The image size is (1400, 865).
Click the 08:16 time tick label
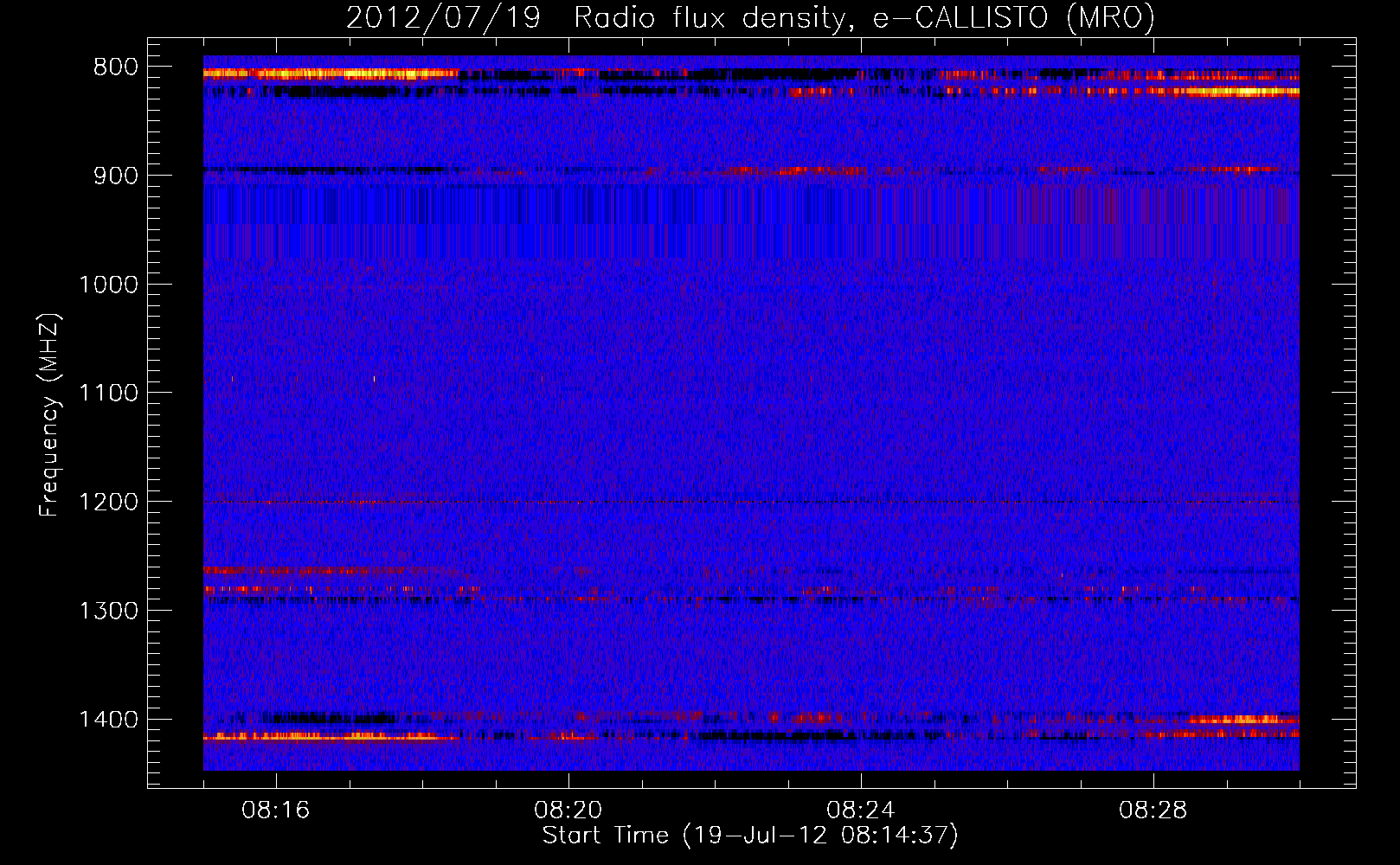coord(276,811)
